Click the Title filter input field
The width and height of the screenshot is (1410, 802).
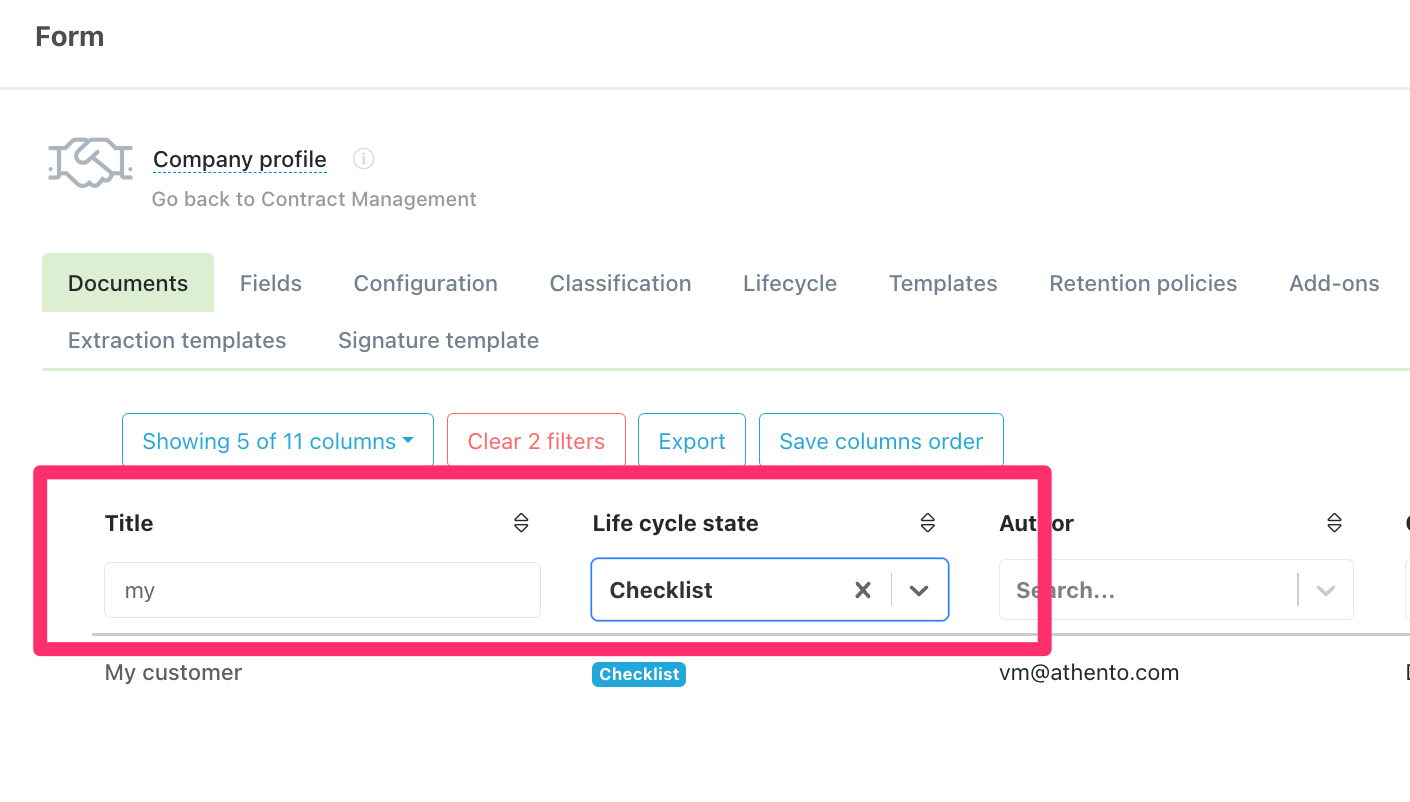322,590
